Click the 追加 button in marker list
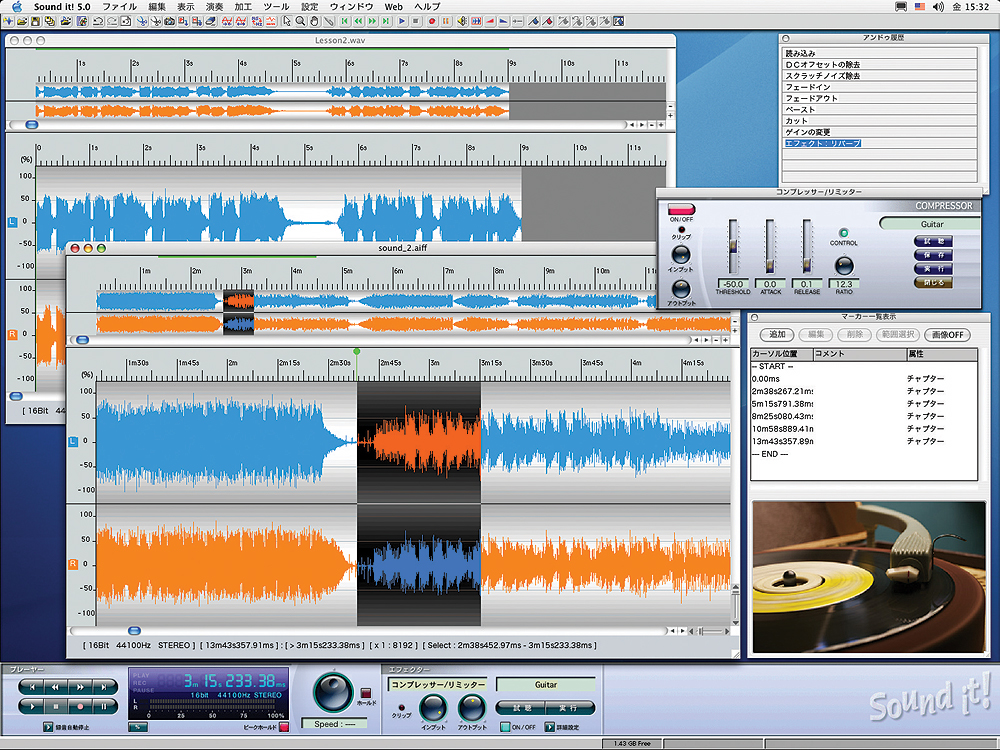Image resolution: width=1000 pixels, height=750 pixels. pyautogui.click(x=777, y=334)
